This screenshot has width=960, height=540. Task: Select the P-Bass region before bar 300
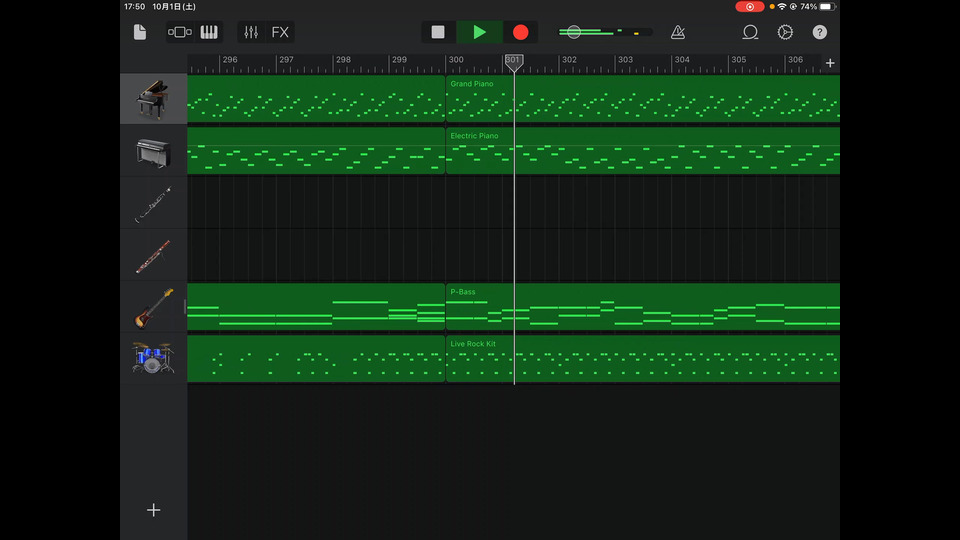[x=316, y=307]
